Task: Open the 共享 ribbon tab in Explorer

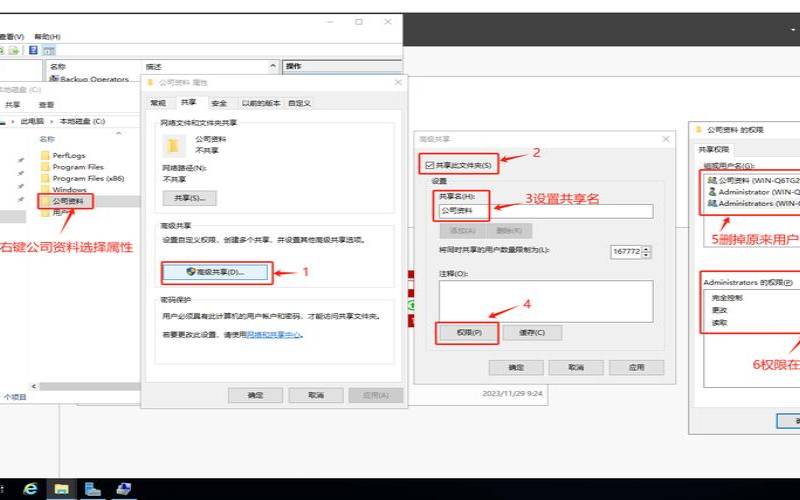Action: coord(13,105)
